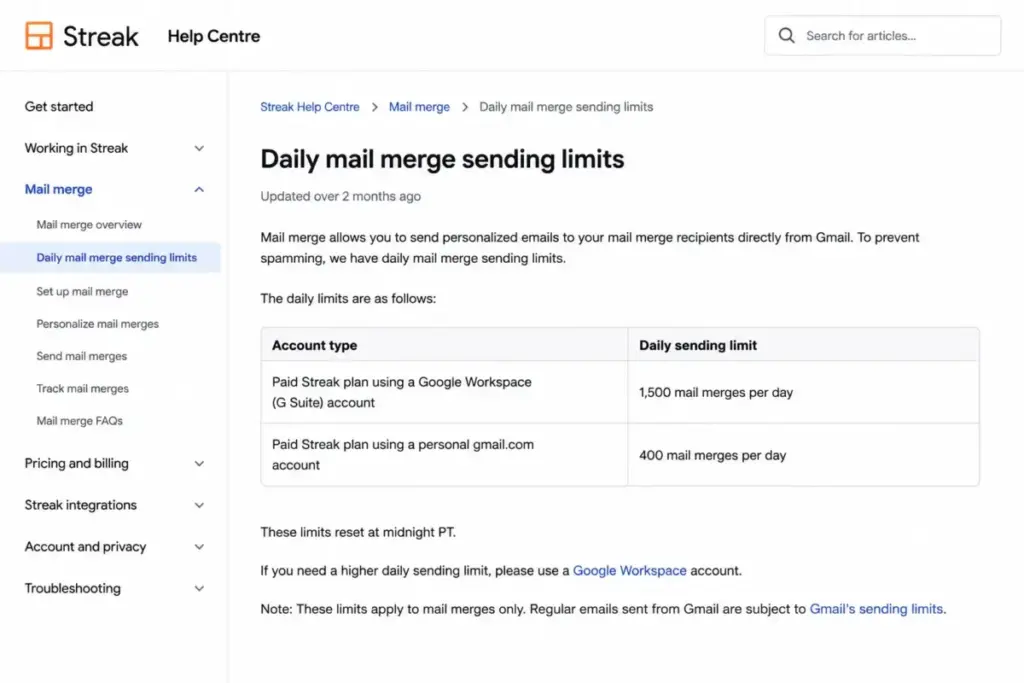Open Track mail merges article
This screenshot has width=1024, height=683.
point(82,389)
